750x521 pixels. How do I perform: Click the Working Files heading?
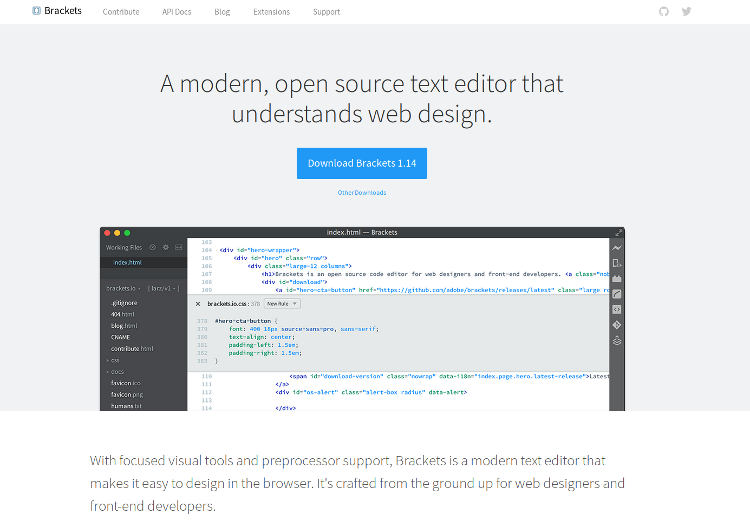point(124,247)
